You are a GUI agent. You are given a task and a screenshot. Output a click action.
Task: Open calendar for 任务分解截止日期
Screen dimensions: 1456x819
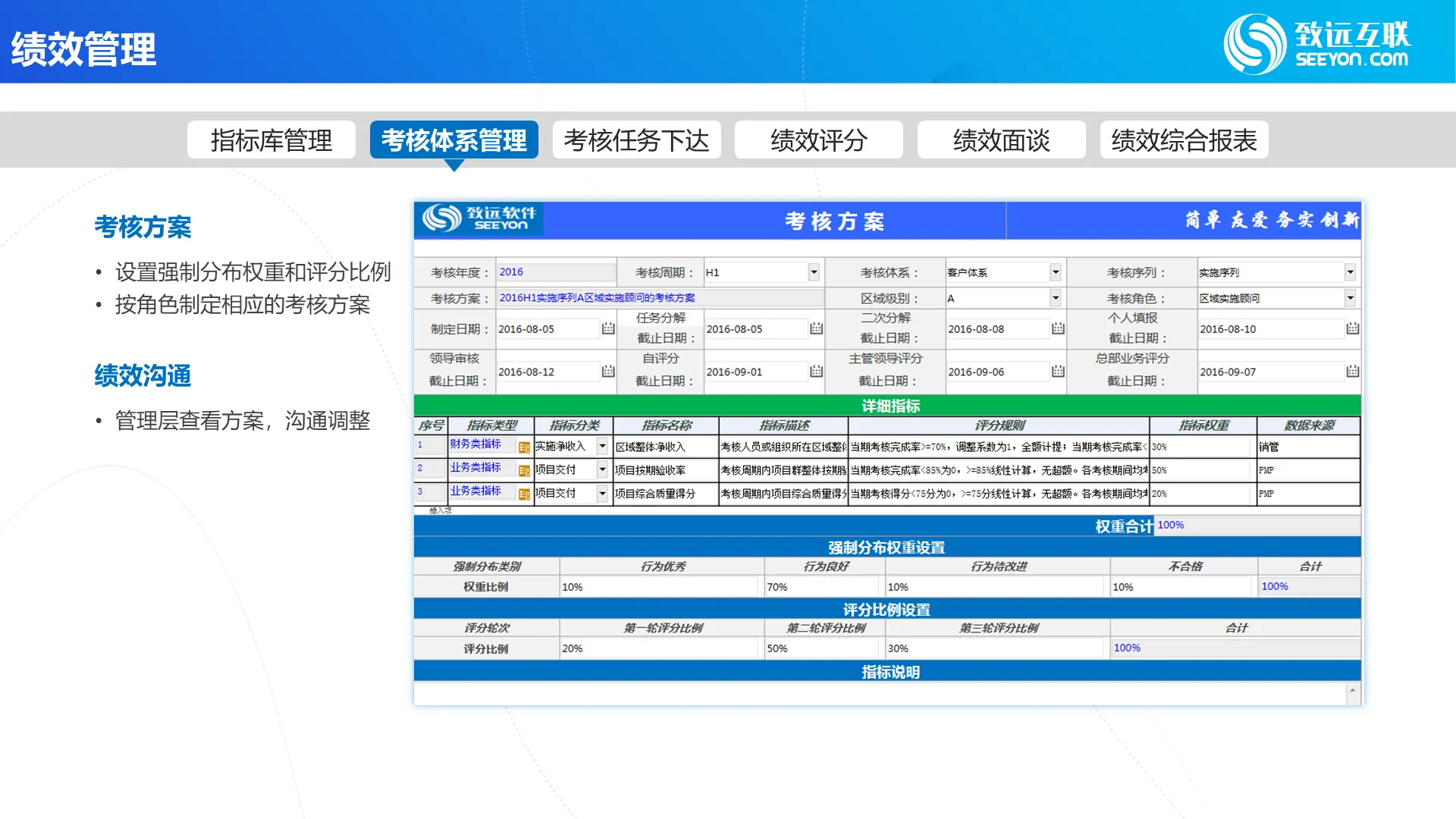(816, 328)
